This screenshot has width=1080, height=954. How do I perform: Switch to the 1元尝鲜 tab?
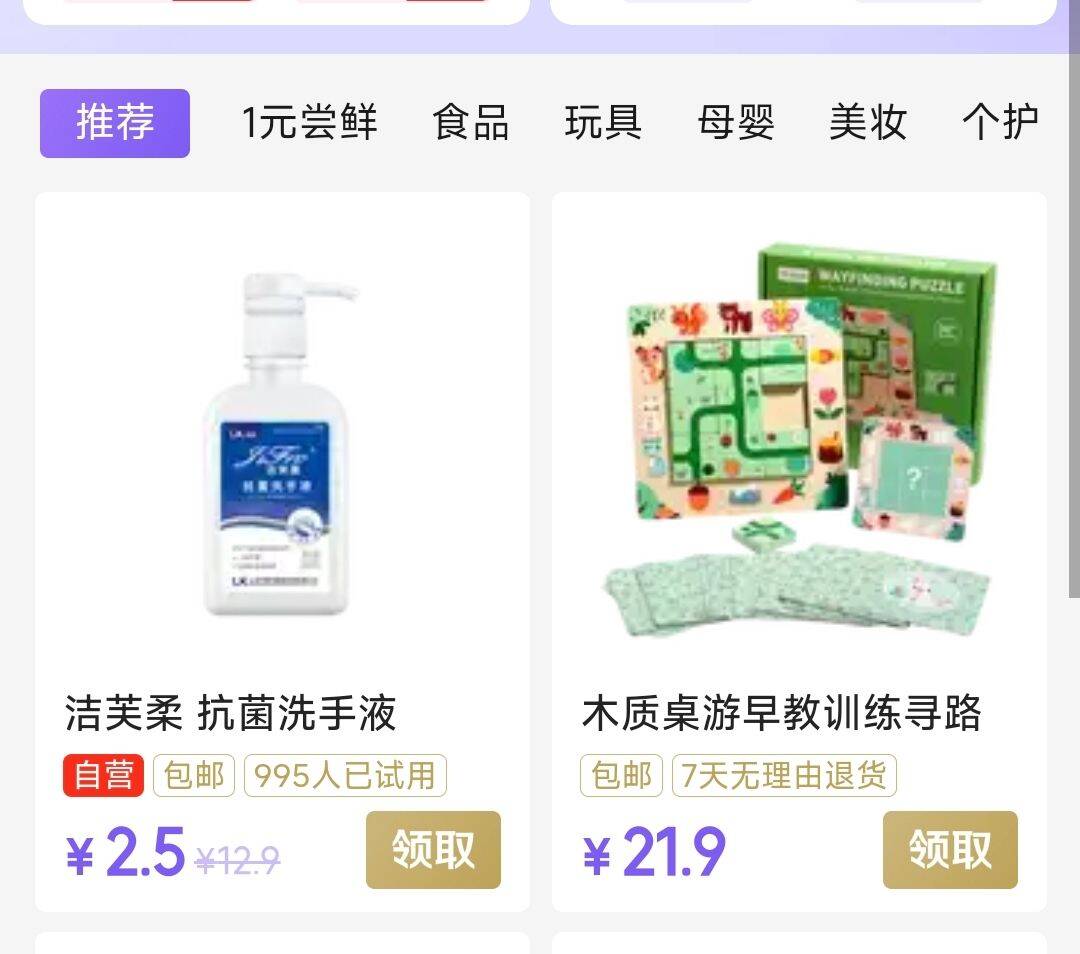(309, 123)
